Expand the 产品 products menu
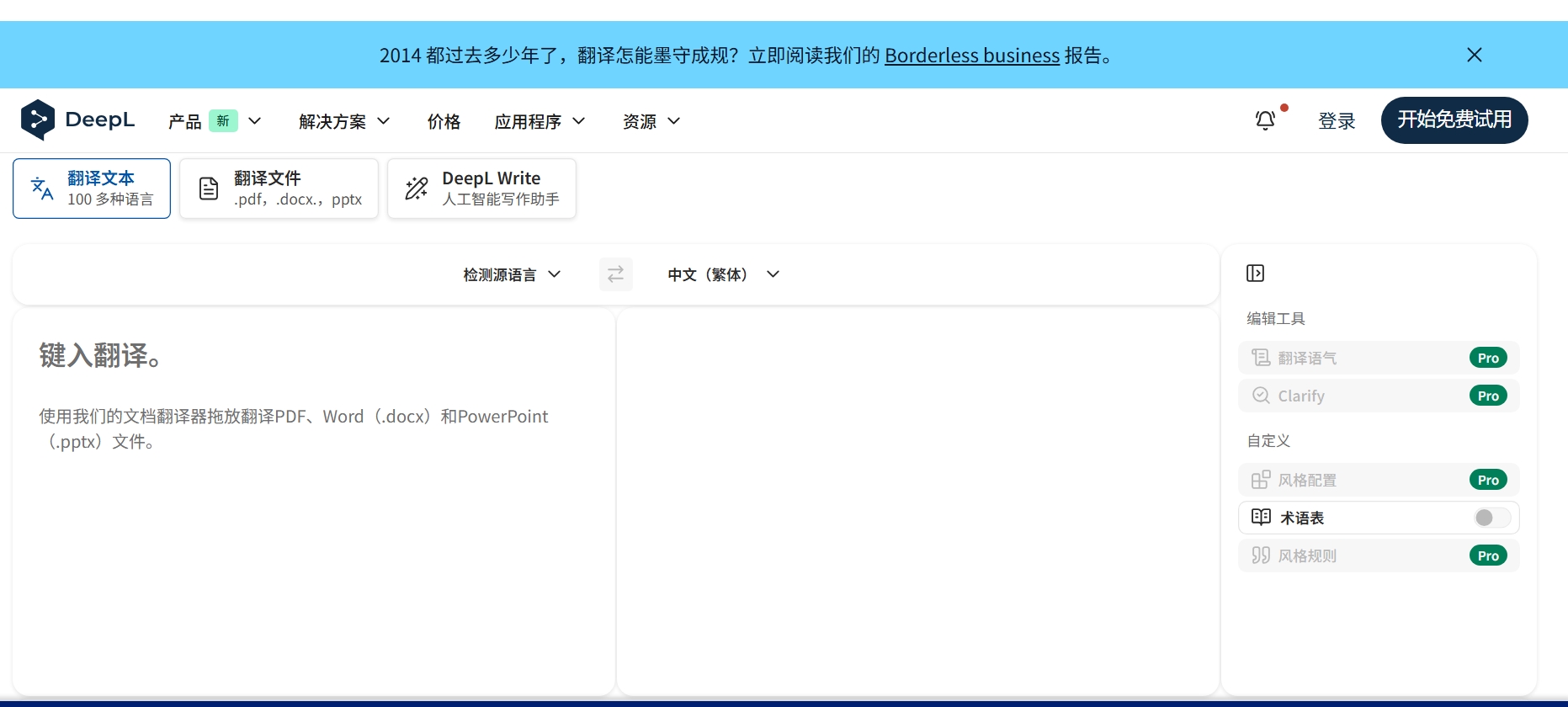Viewport: 1568px width, 707px height. pos(215,121)
